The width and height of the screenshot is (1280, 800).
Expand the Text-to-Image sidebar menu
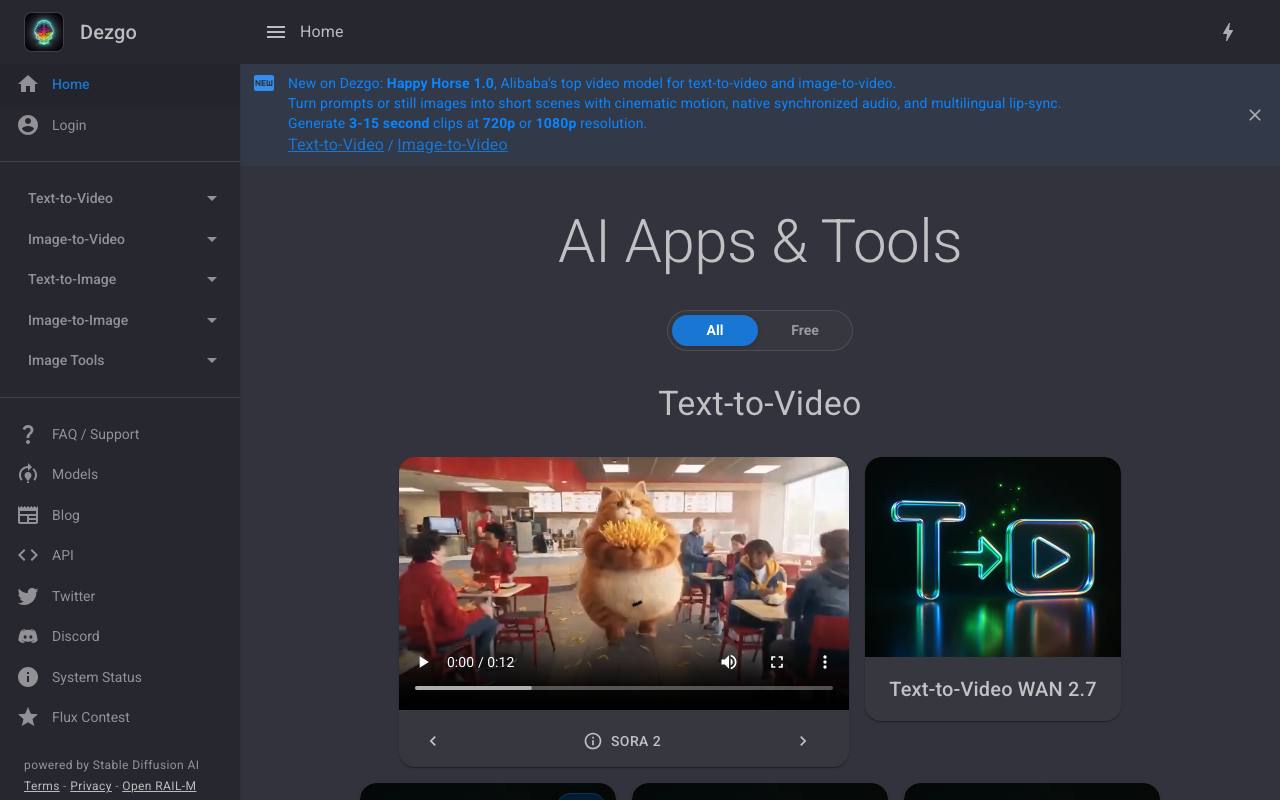coord(120,279)
